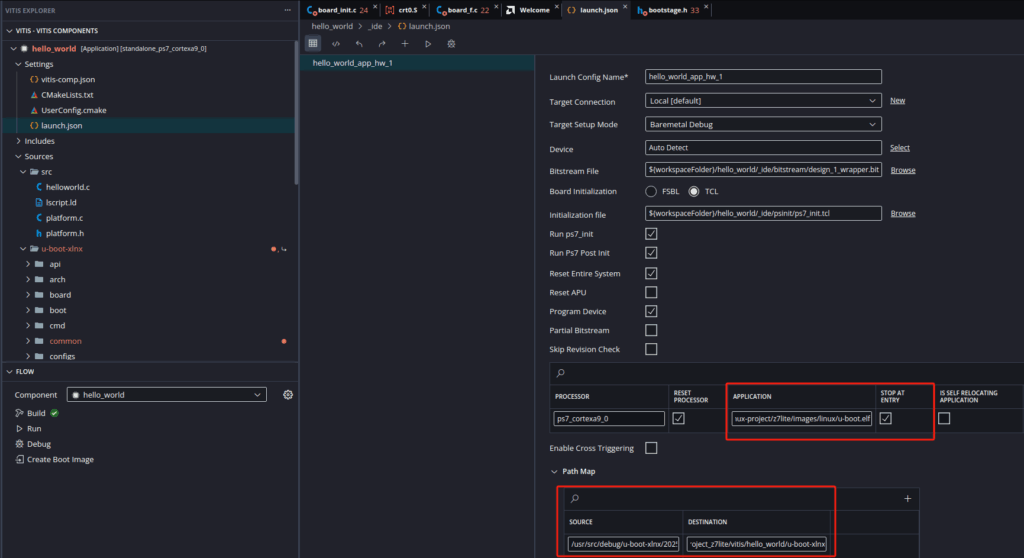The width and height of the screenshot is (1024, 558).
Task: Enable Skip Revision Check checkbox
Action: [651, 349]
